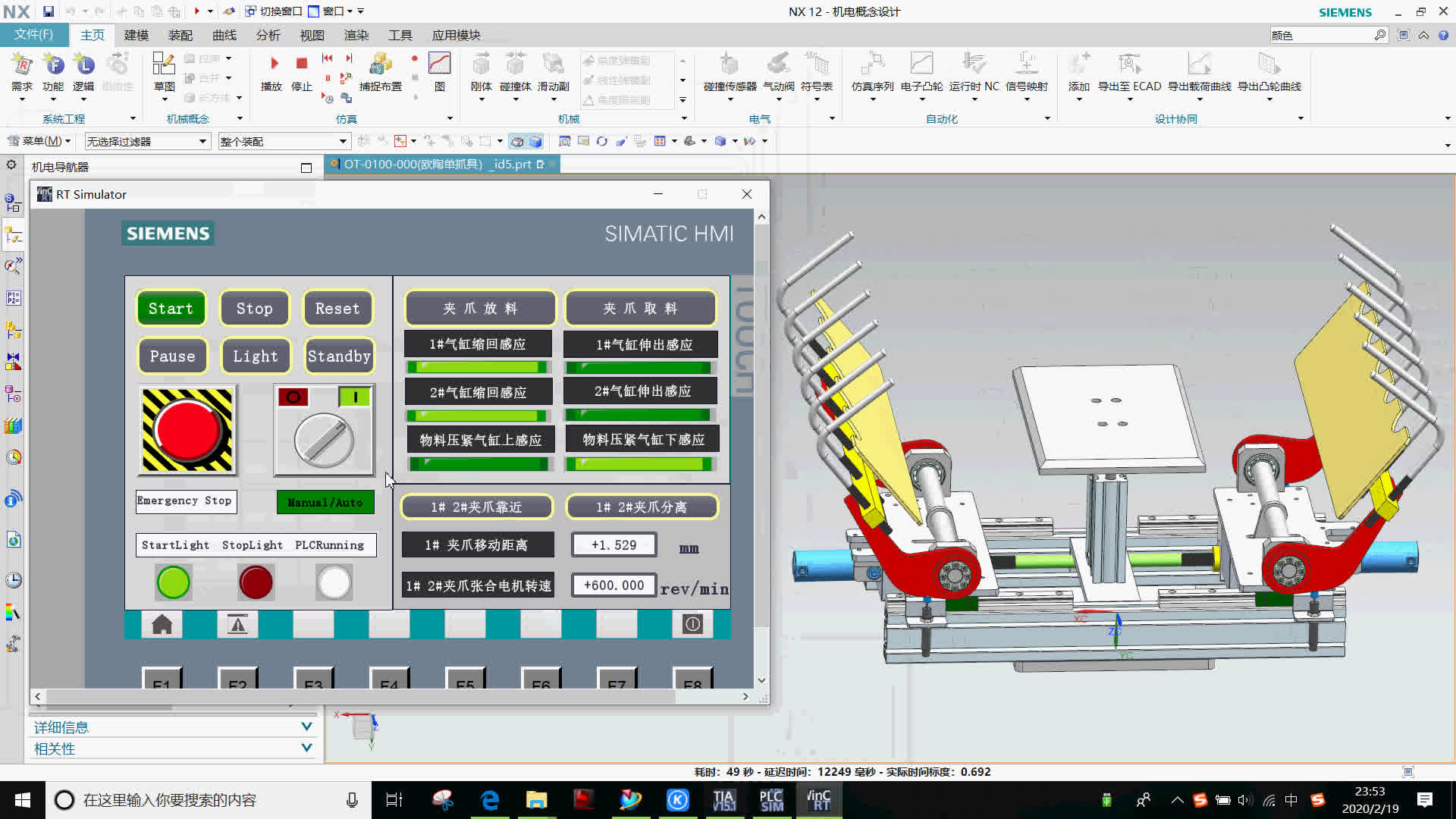Switch to the 装配 assembly ribbon tab
This screenshot has width=1456, height=819.
(180, 36)
